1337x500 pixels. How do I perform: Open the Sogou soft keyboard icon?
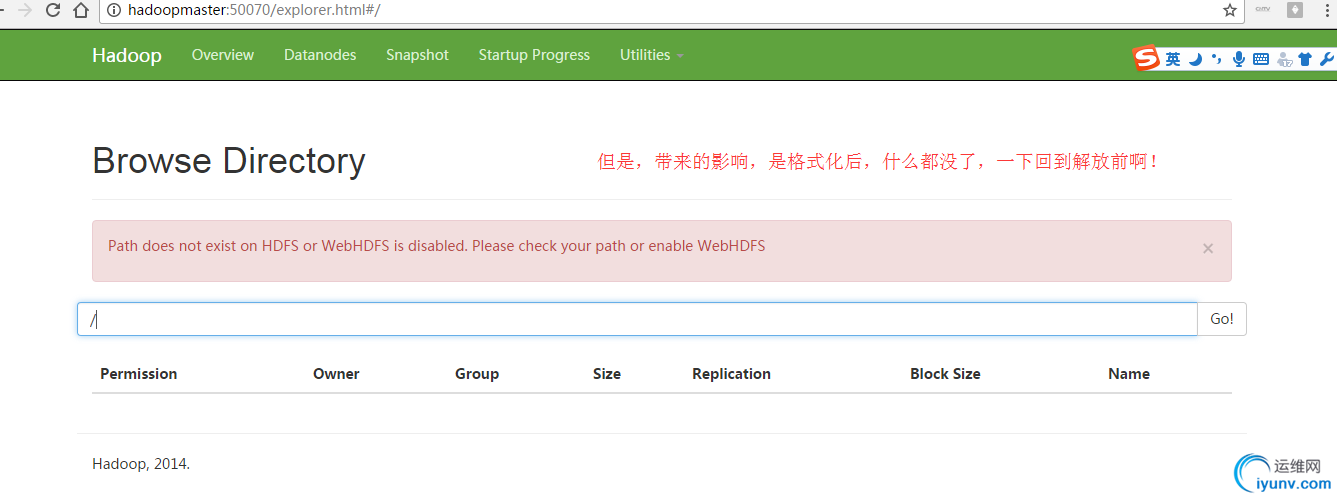(x=1261, y=59)
